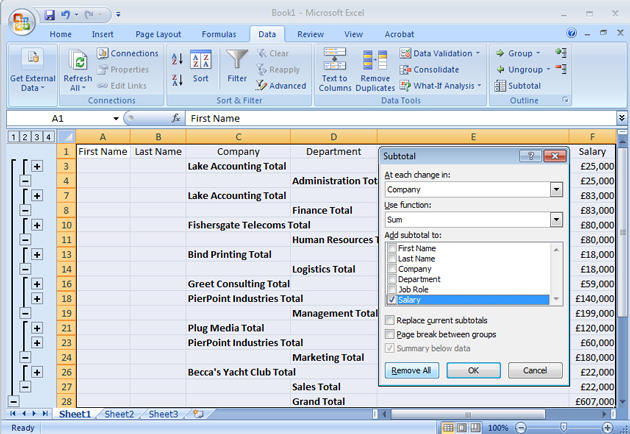Open the Sheet2 worksheet tab
Screen dimensions: 630x434
point(118,414)
